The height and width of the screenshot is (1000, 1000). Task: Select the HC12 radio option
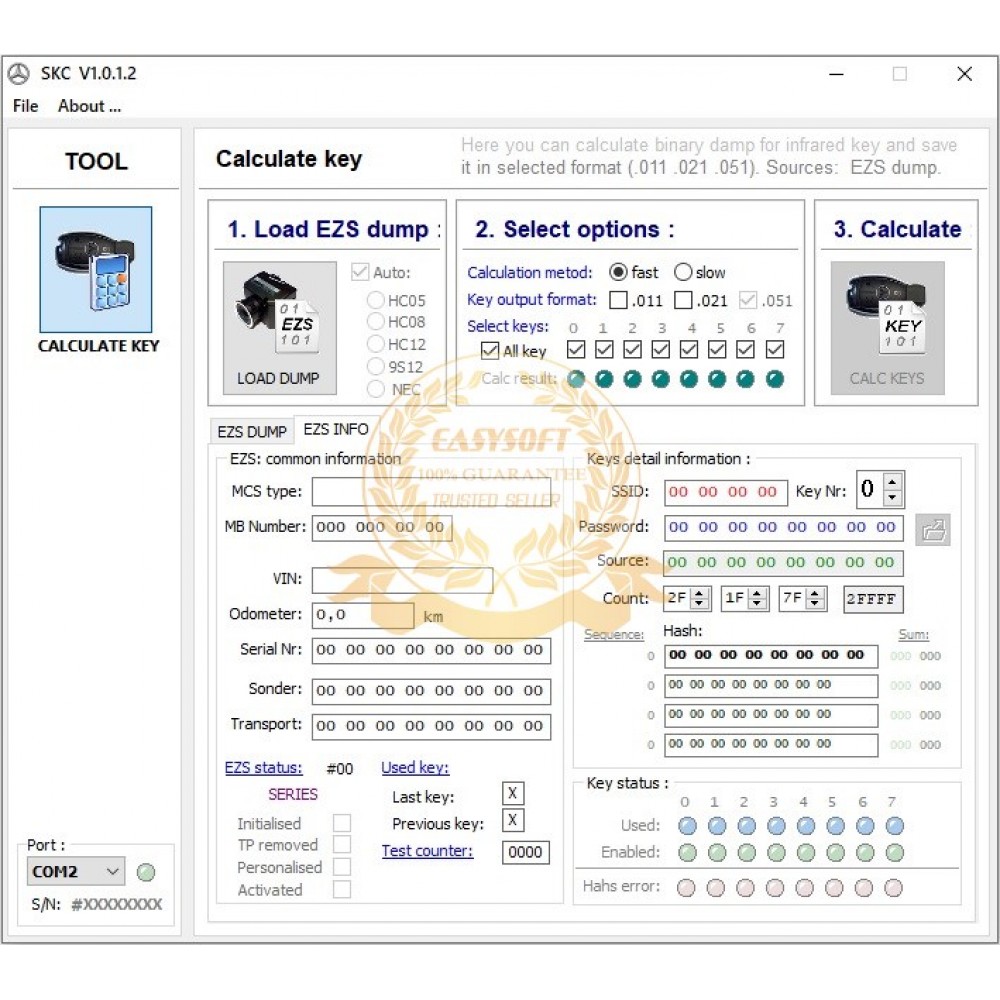point(376,344)
